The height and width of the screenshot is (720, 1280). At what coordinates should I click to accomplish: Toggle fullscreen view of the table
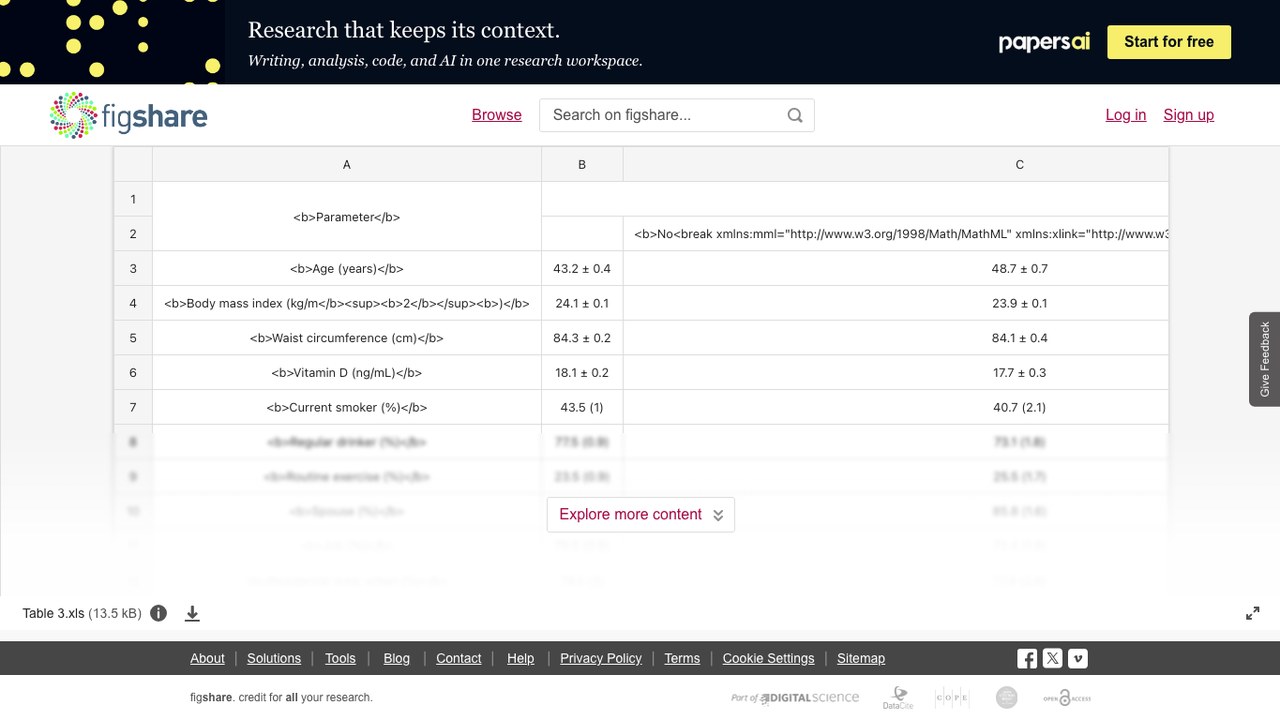[x=1252, y=613]
